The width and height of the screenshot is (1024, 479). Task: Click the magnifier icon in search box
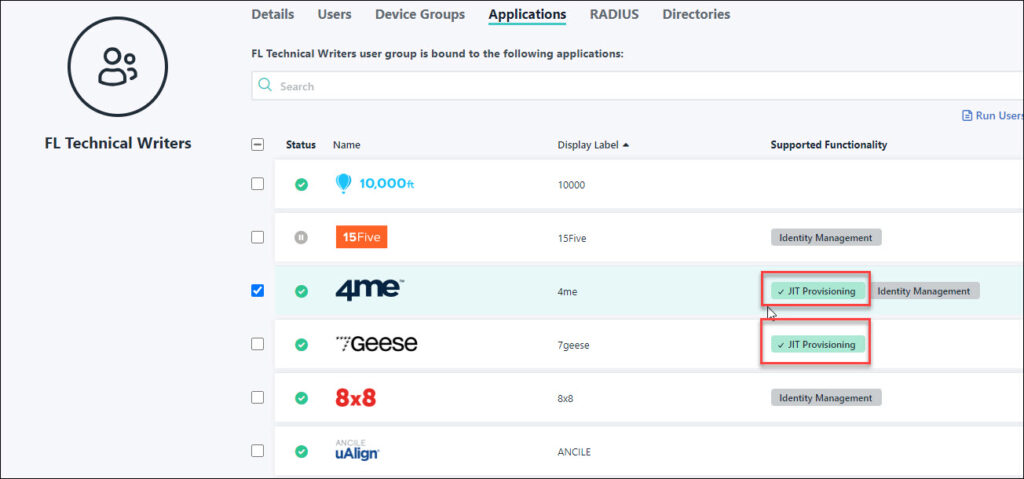point(265,86)
